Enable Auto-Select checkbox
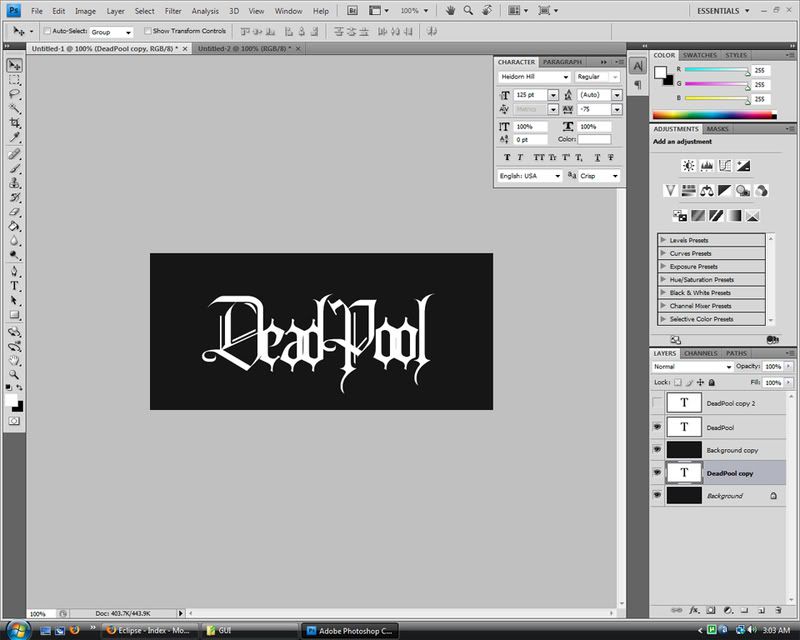 tap(47, 31)
